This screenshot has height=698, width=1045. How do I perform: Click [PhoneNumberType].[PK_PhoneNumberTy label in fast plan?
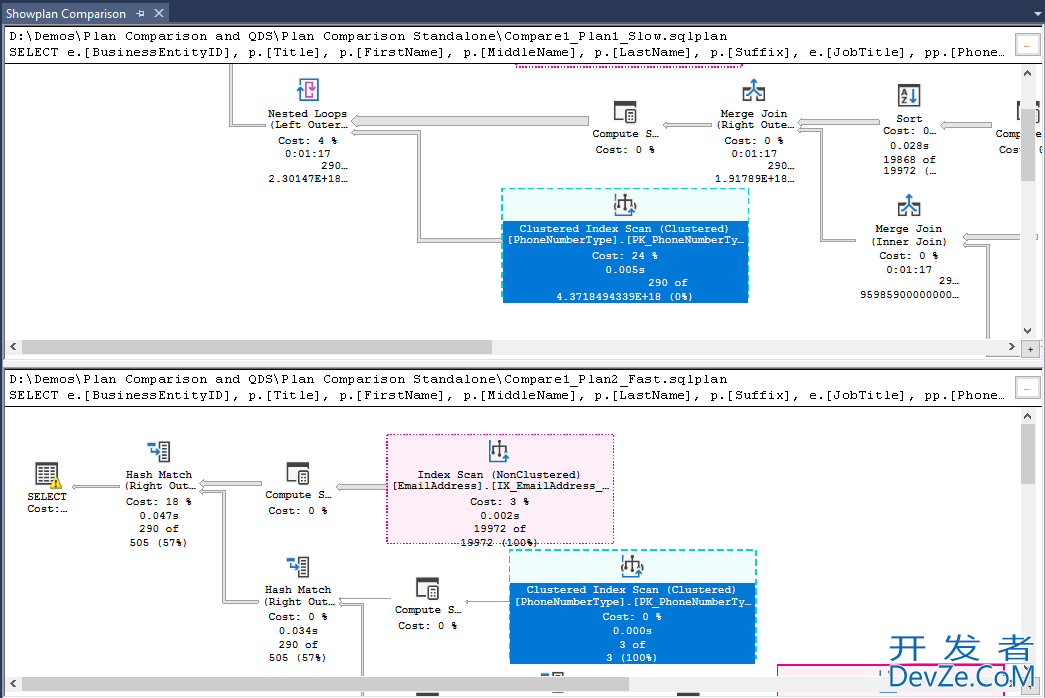coord(632,601)
